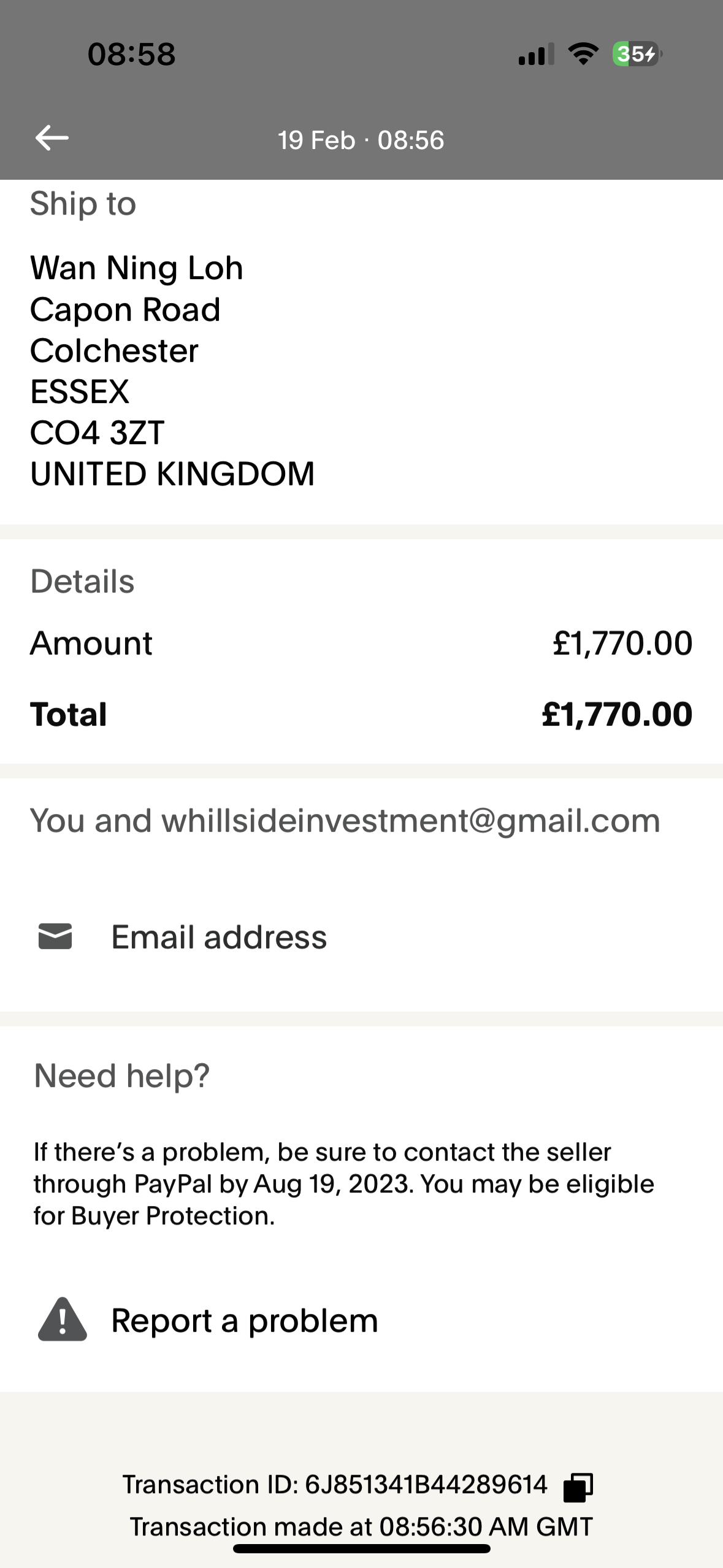
Task: Tap the whillsideinvestment@gmail.com contact line
Action: click(x=345, y=821)
